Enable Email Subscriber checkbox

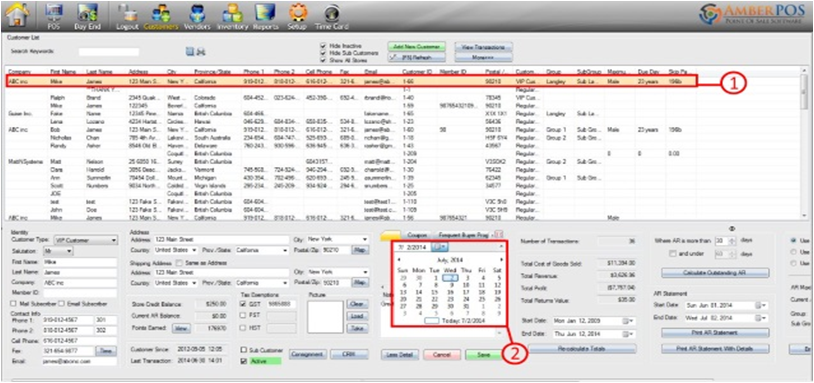point(61,304)
